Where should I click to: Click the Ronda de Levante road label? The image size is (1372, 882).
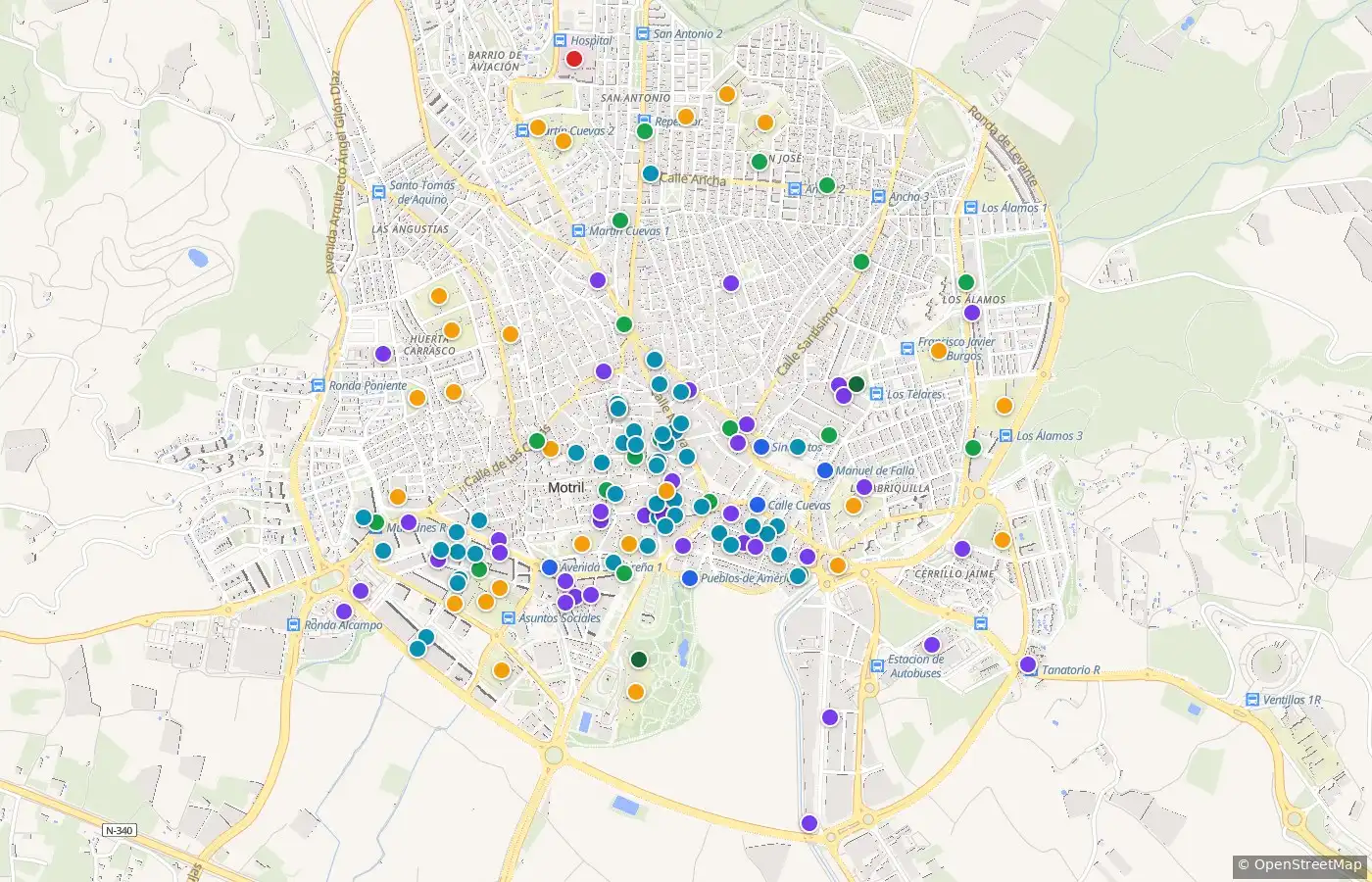click(1003, 147)
